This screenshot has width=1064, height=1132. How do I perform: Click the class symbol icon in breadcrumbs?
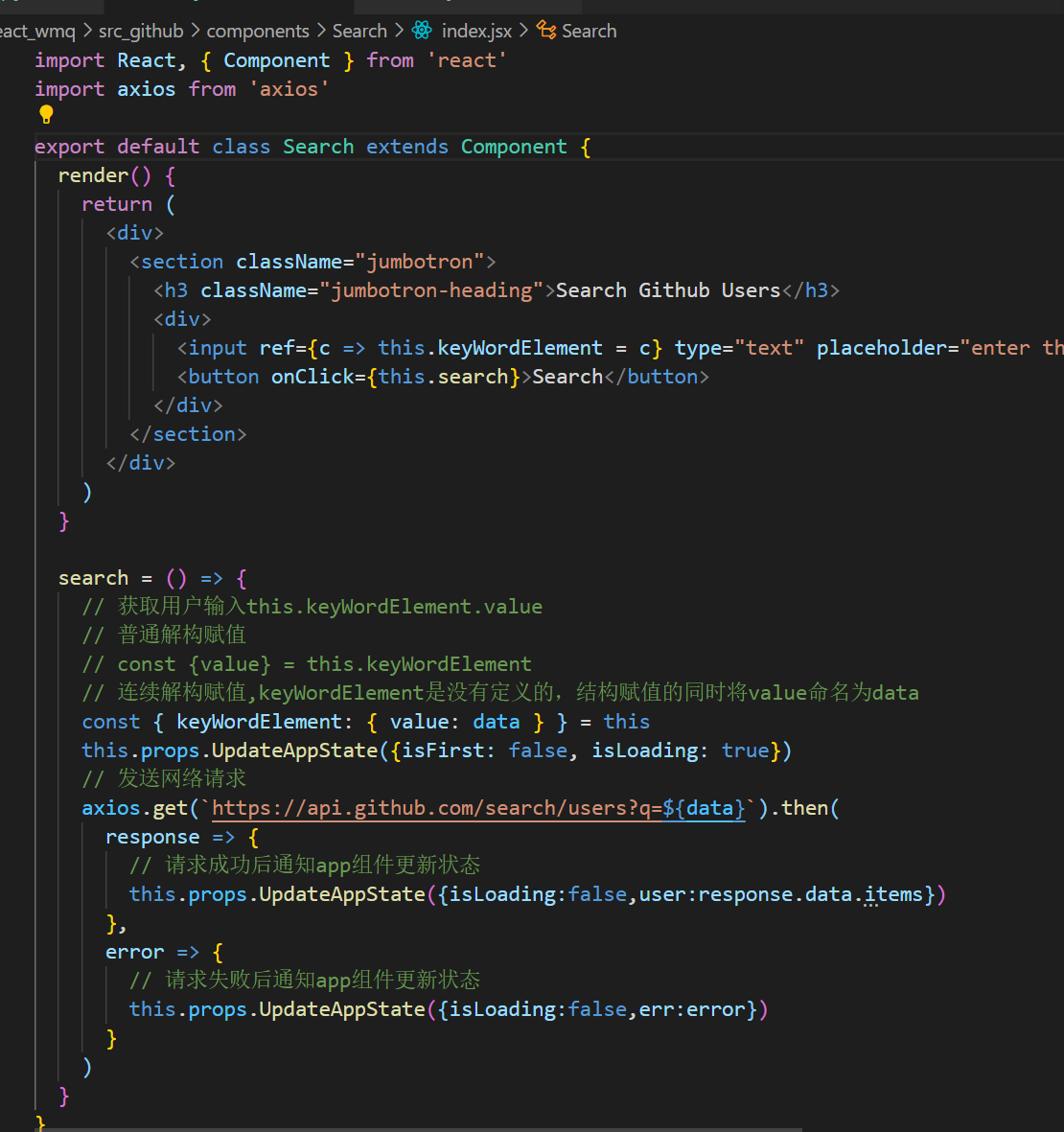coord(546,31)
